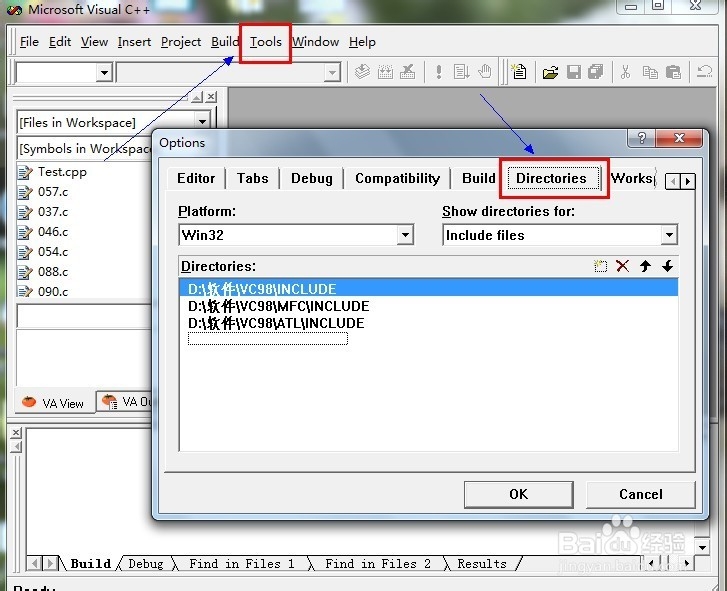Open the VA Outline tab
This screenshot has width=727, height=591.
[x=126, y=402]
